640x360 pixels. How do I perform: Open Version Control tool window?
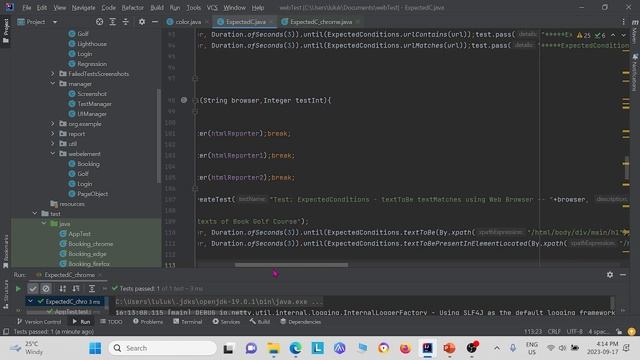pos(39,322)
